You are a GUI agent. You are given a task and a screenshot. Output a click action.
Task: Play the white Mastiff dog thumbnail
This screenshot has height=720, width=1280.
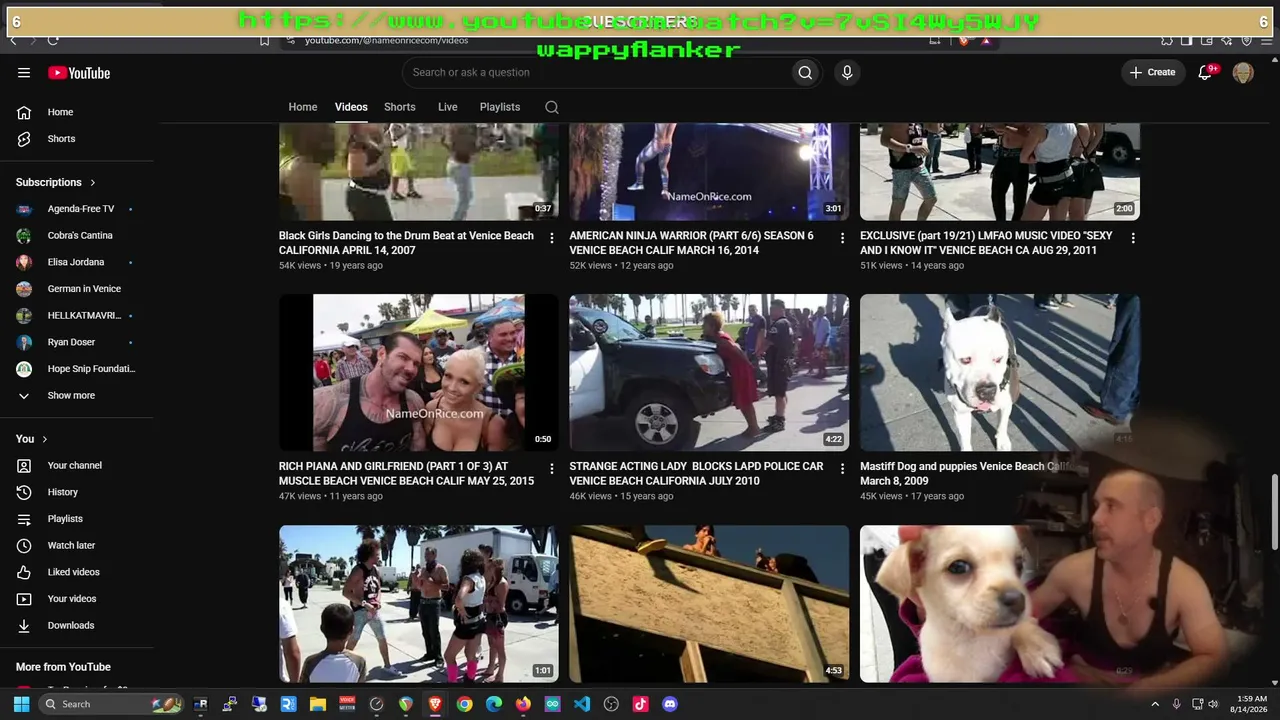(x=1000, y=372)
